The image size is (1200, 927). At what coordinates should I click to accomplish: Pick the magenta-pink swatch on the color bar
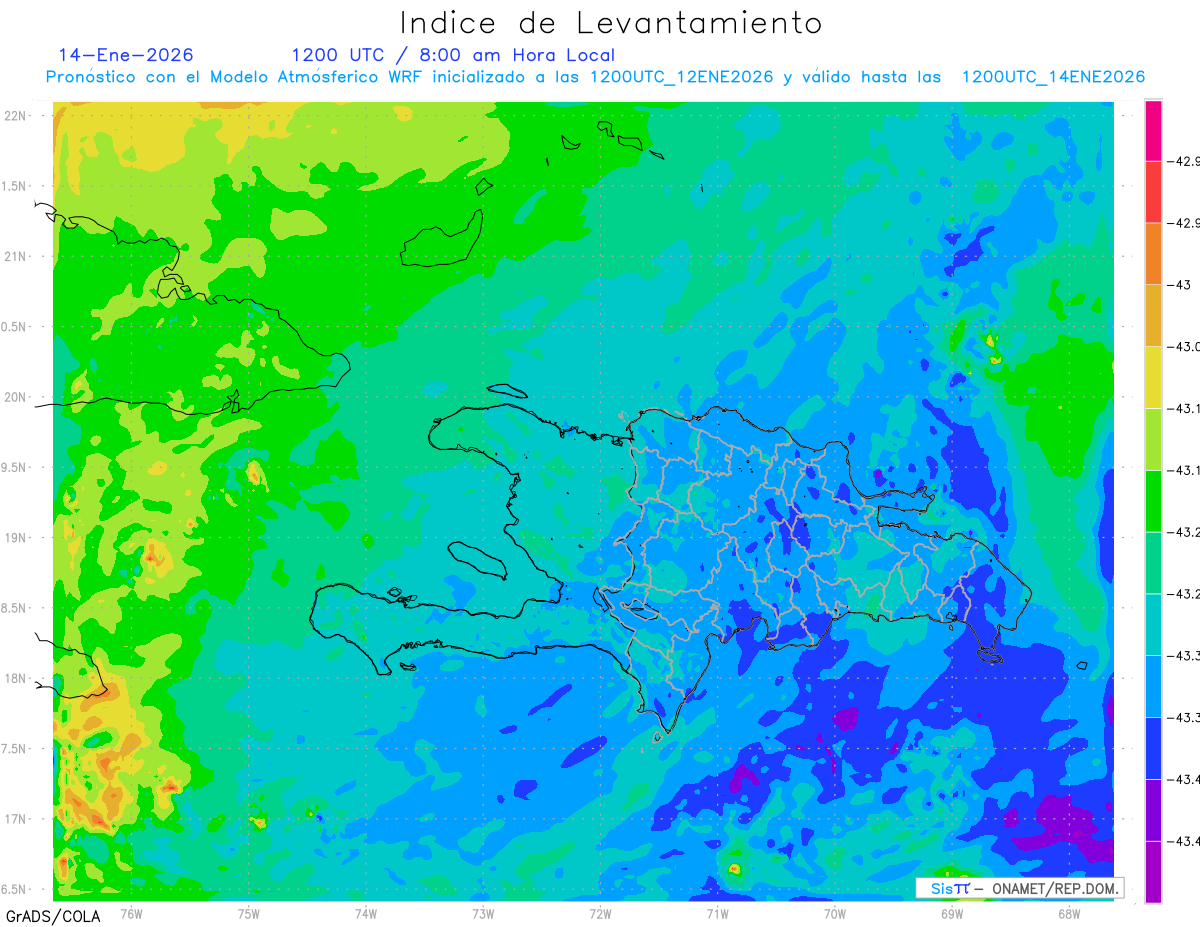[1153, 130]
